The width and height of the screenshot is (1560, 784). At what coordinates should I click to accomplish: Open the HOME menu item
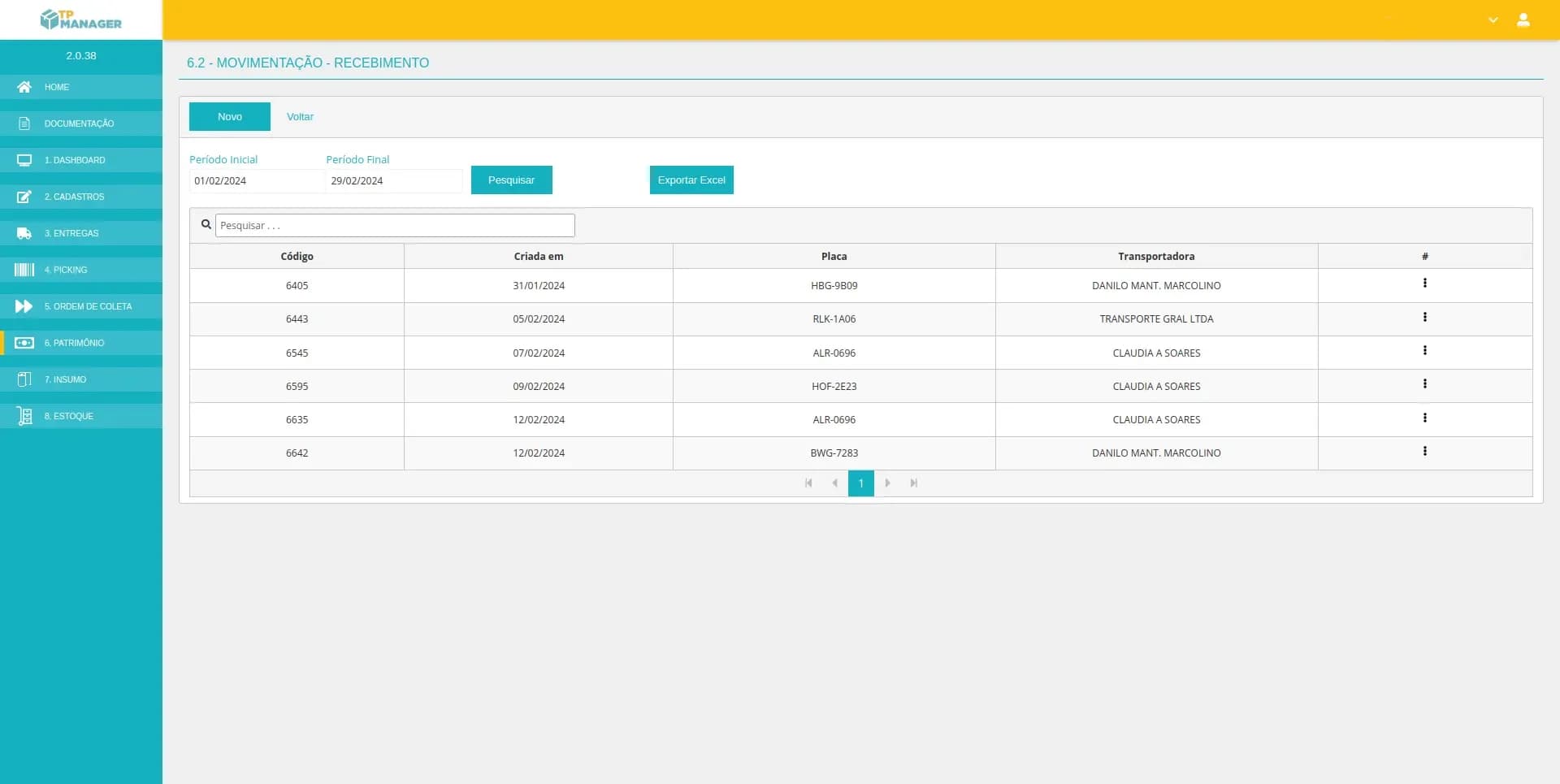81,87
